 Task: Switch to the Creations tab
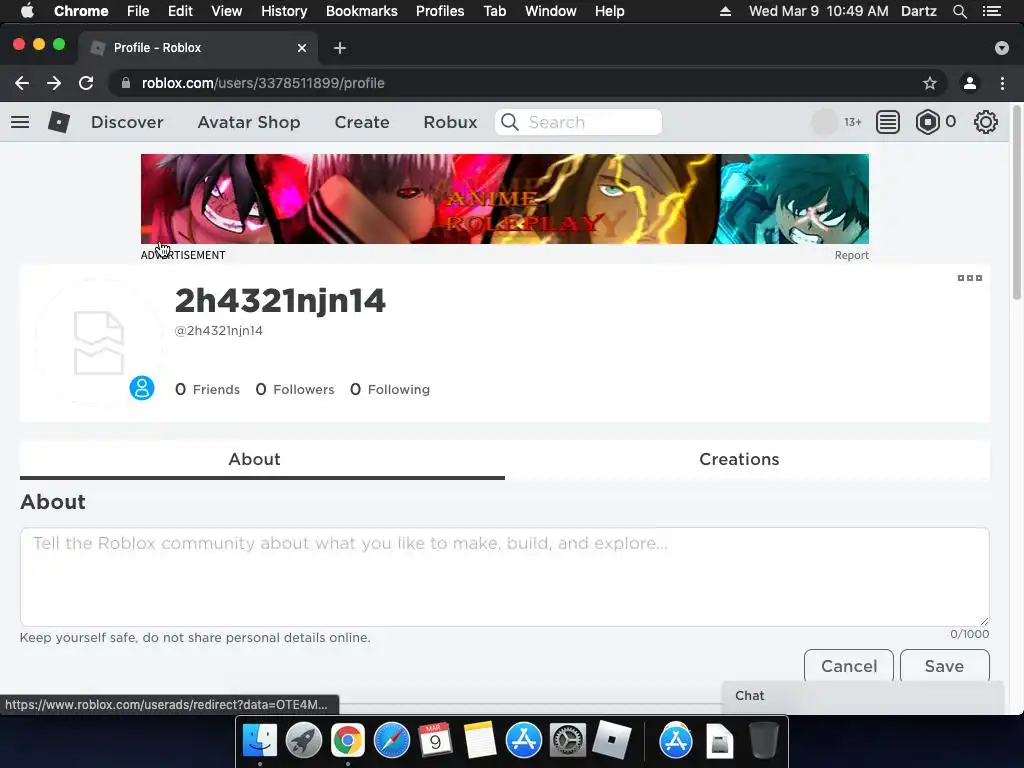(x=739, y=459)
